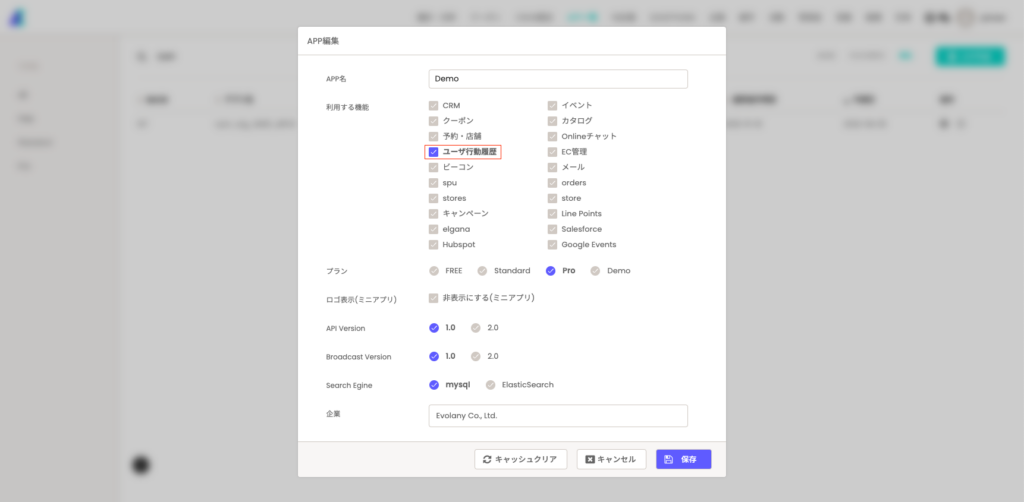Toggle the CRM checkbox
The image size is (1024, 502).
pos(434,105)
